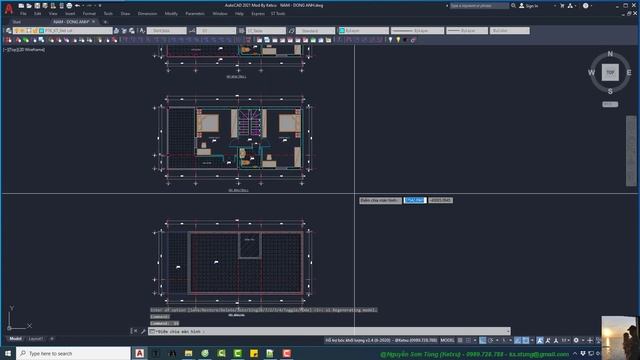Toggle snap mode in status bar
640x360 pixels.
468,340
